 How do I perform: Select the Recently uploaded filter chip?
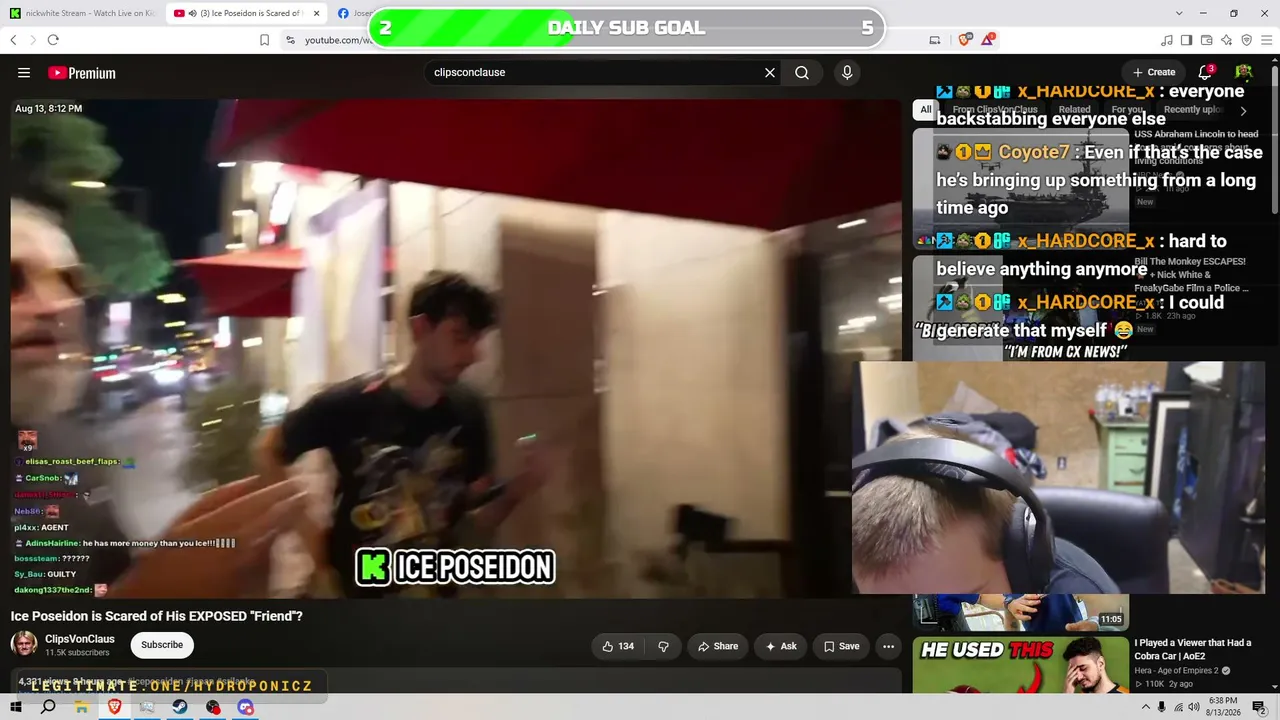click(1194, 110)
